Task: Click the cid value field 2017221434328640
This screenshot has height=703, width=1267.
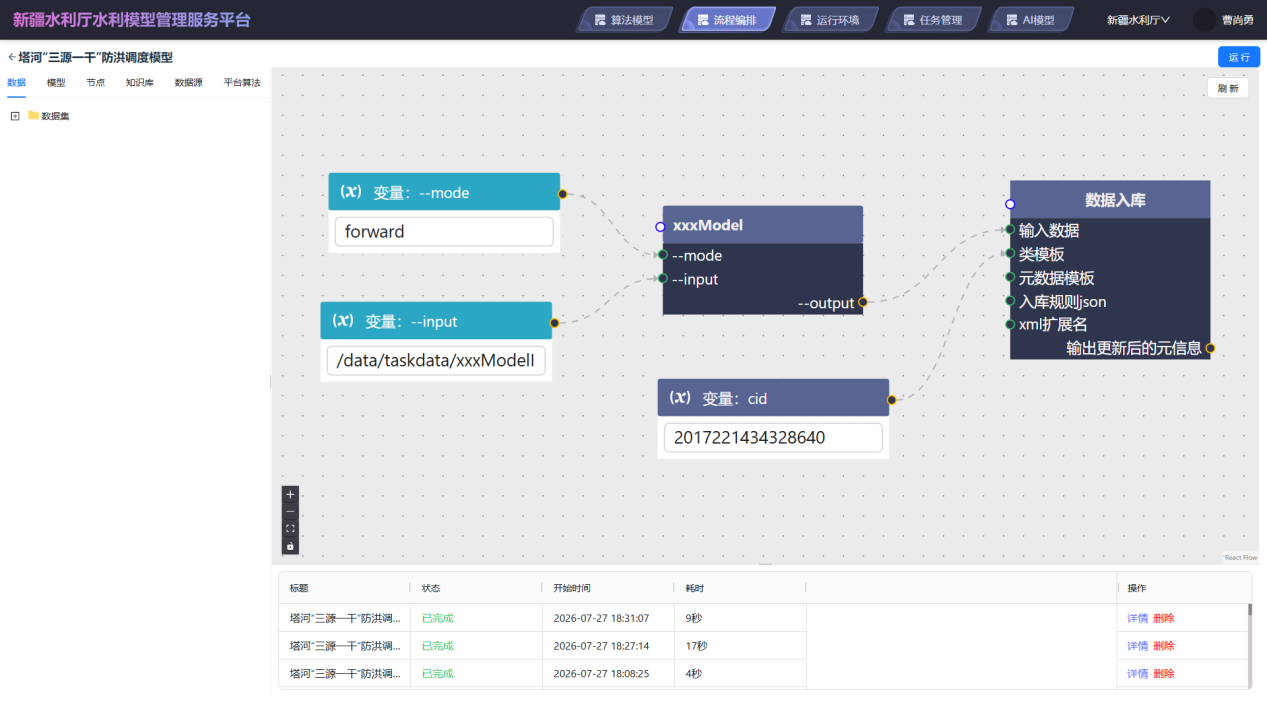Action: 773,437
